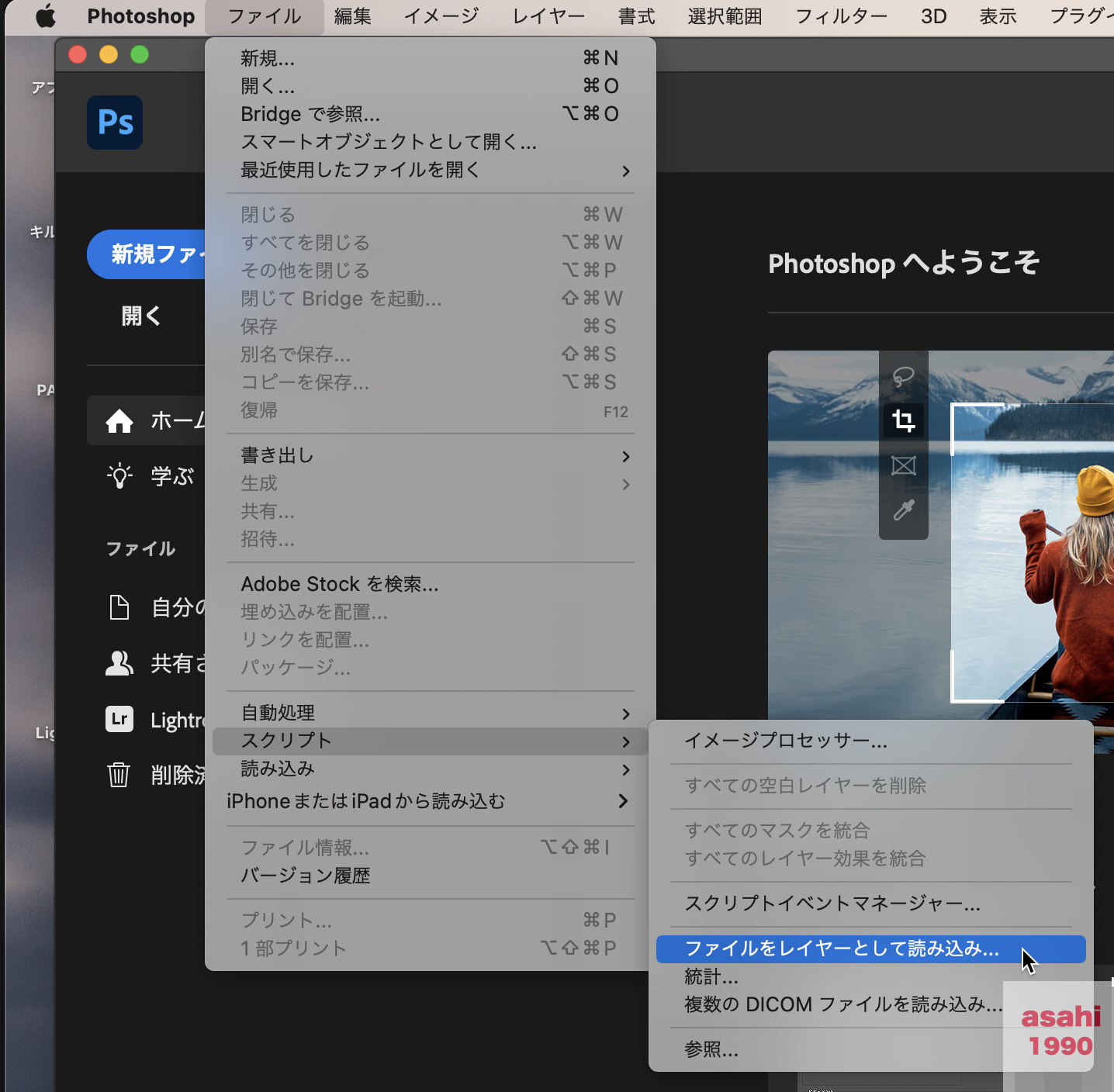Choose 新規... from File menu
The height and width of the screenshot is (1092, 1114).
431,58
